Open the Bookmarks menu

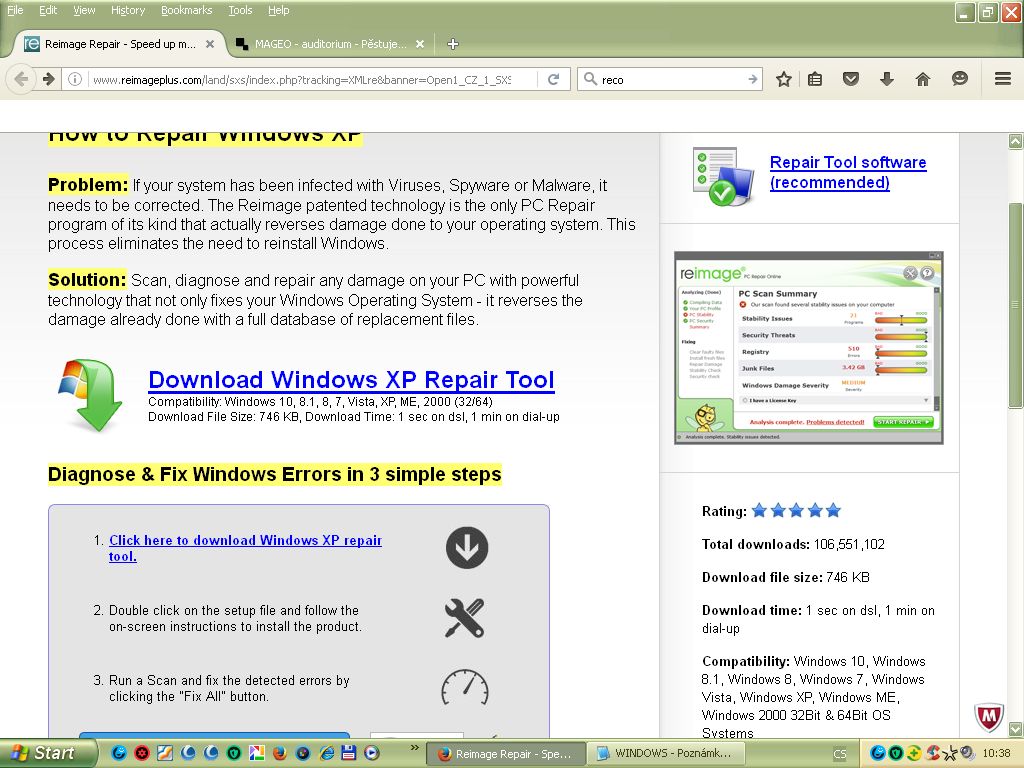point(186,10)
